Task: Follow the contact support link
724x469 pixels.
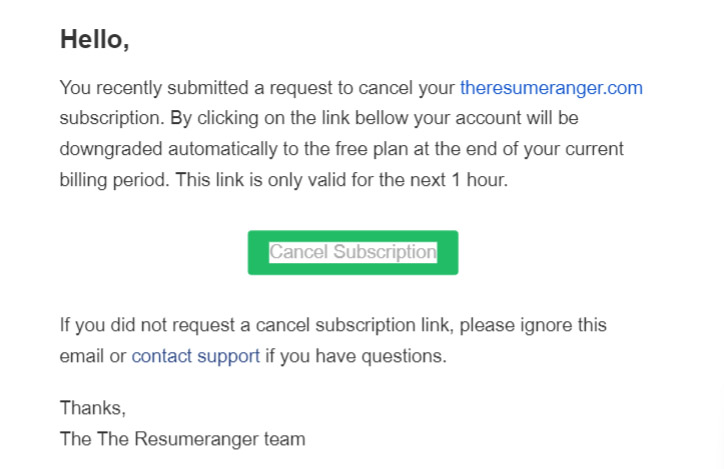Action: 196,356
